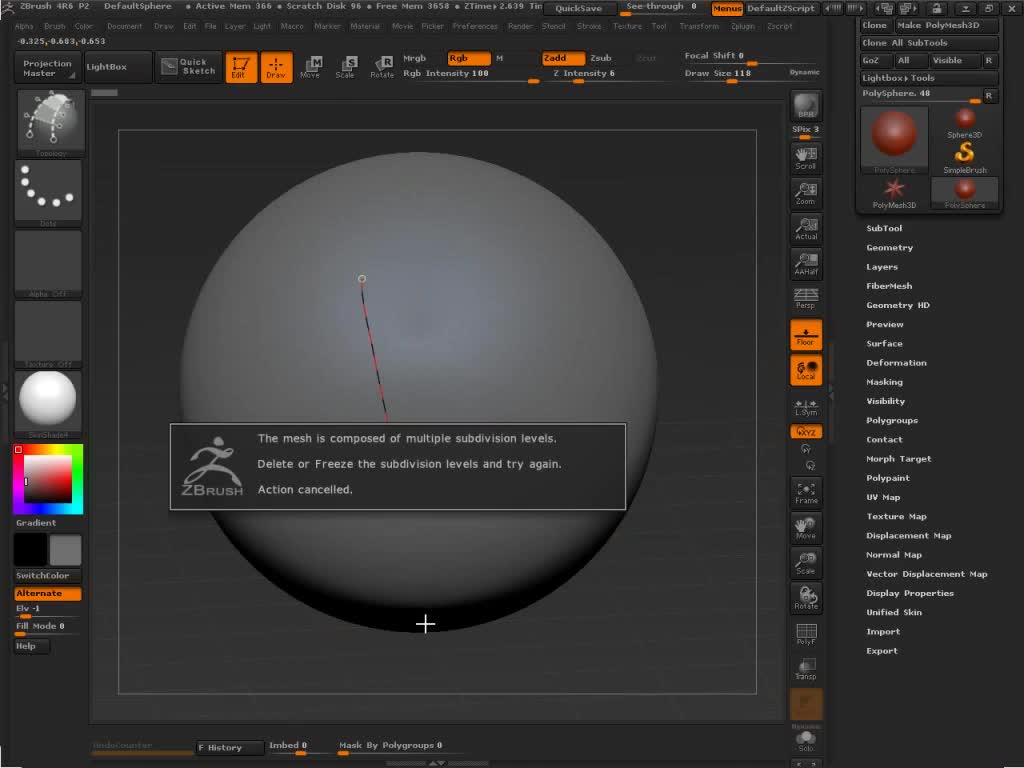
Task: Click the Actual size icon
Action: [806, 229]
